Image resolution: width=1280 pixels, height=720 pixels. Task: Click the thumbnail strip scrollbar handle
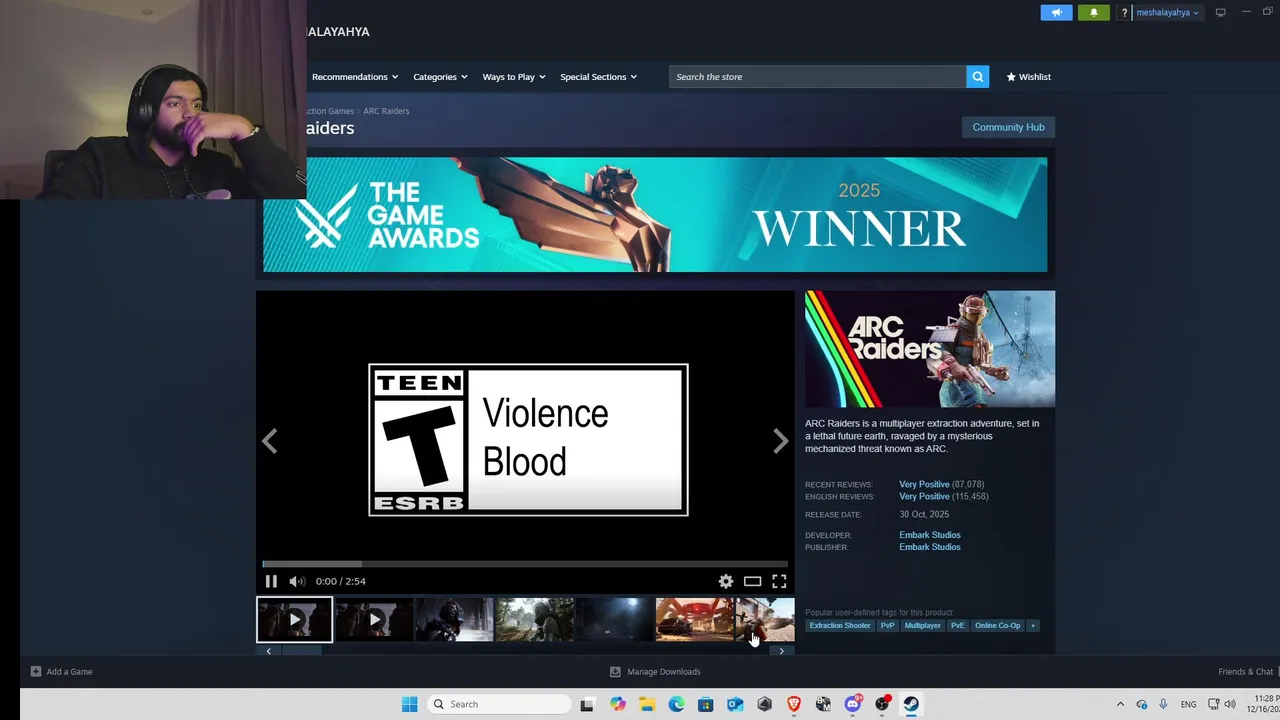tap(303, 651)
